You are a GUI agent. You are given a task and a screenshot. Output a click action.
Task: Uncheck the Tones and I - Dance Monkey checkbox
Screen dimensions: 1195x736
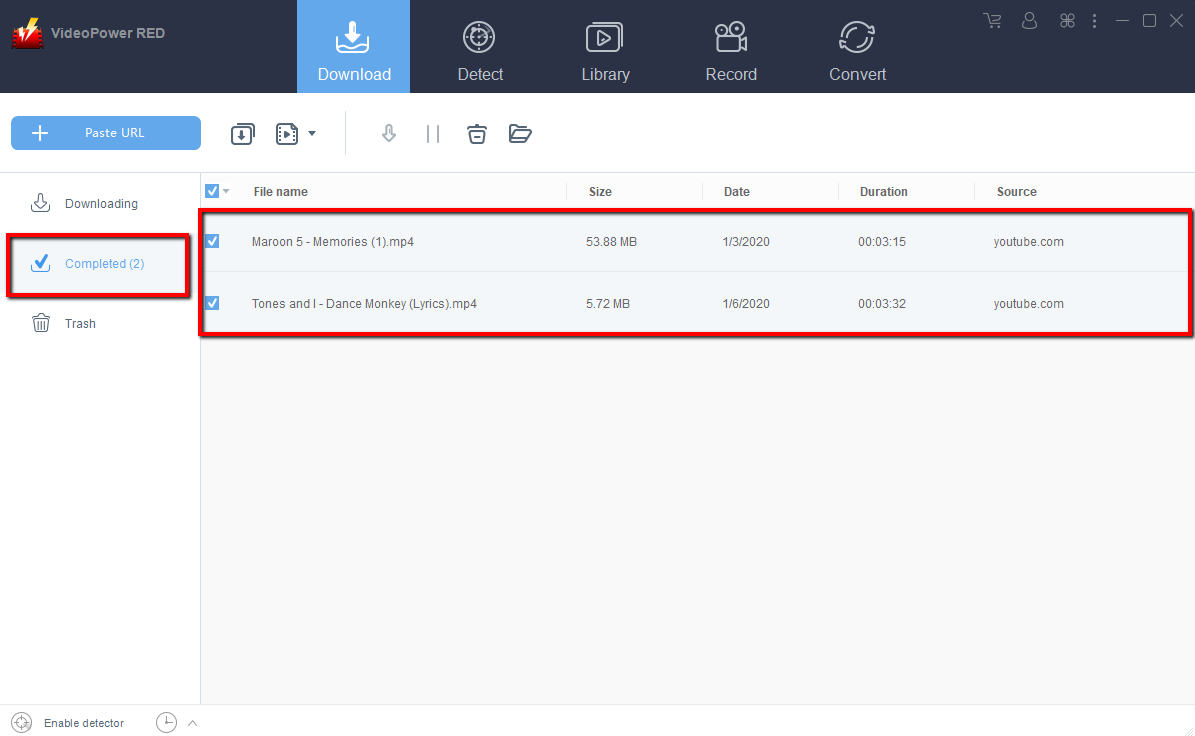point(212,302)
